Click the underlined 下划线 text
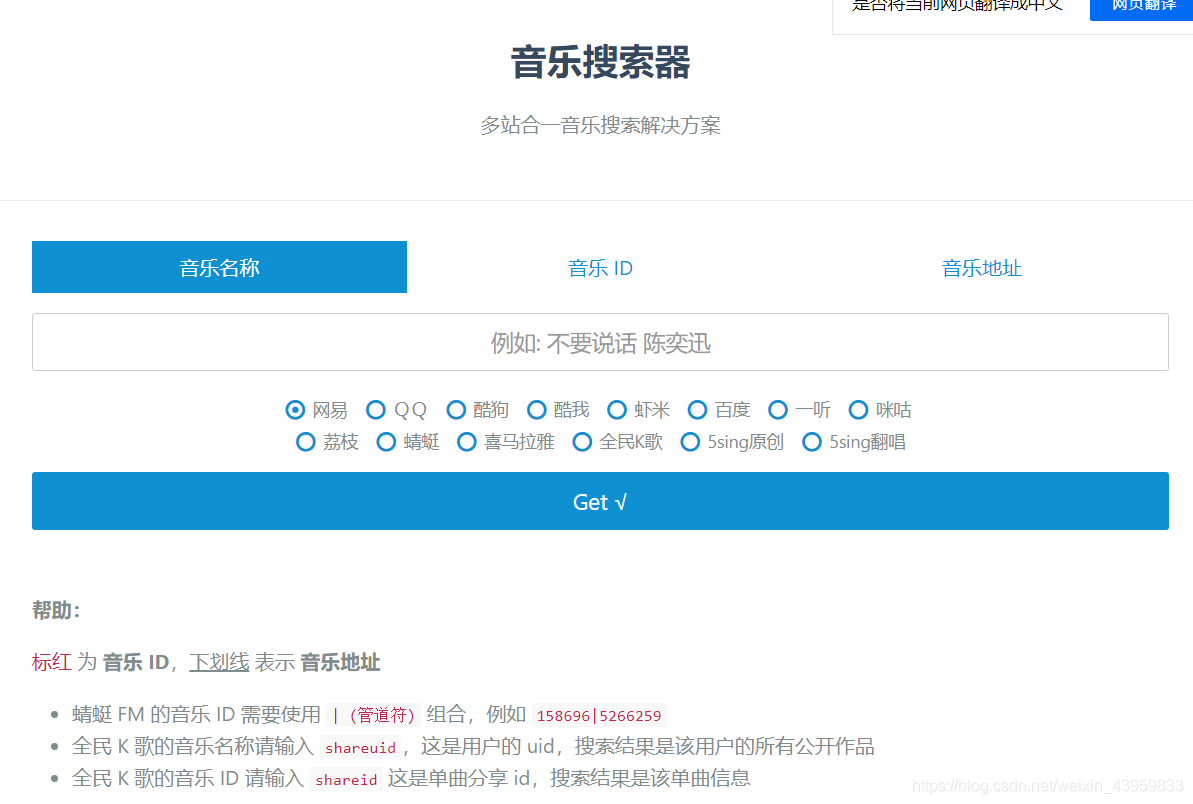Screen dimensions: 1193x804 [x=219, y=662]
